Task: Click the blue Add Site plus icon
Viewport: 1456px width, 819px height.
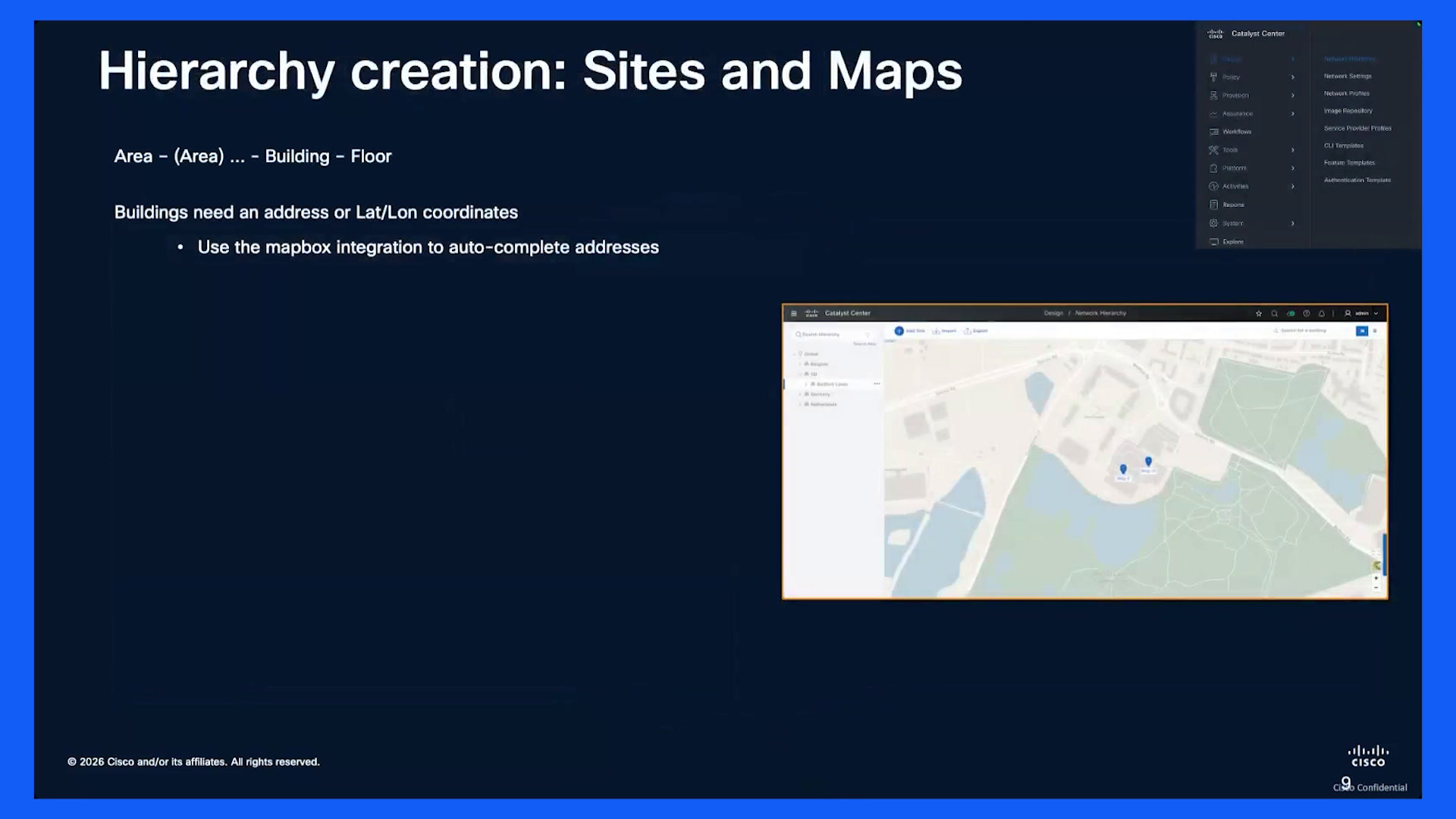Action: pos(899,331)
